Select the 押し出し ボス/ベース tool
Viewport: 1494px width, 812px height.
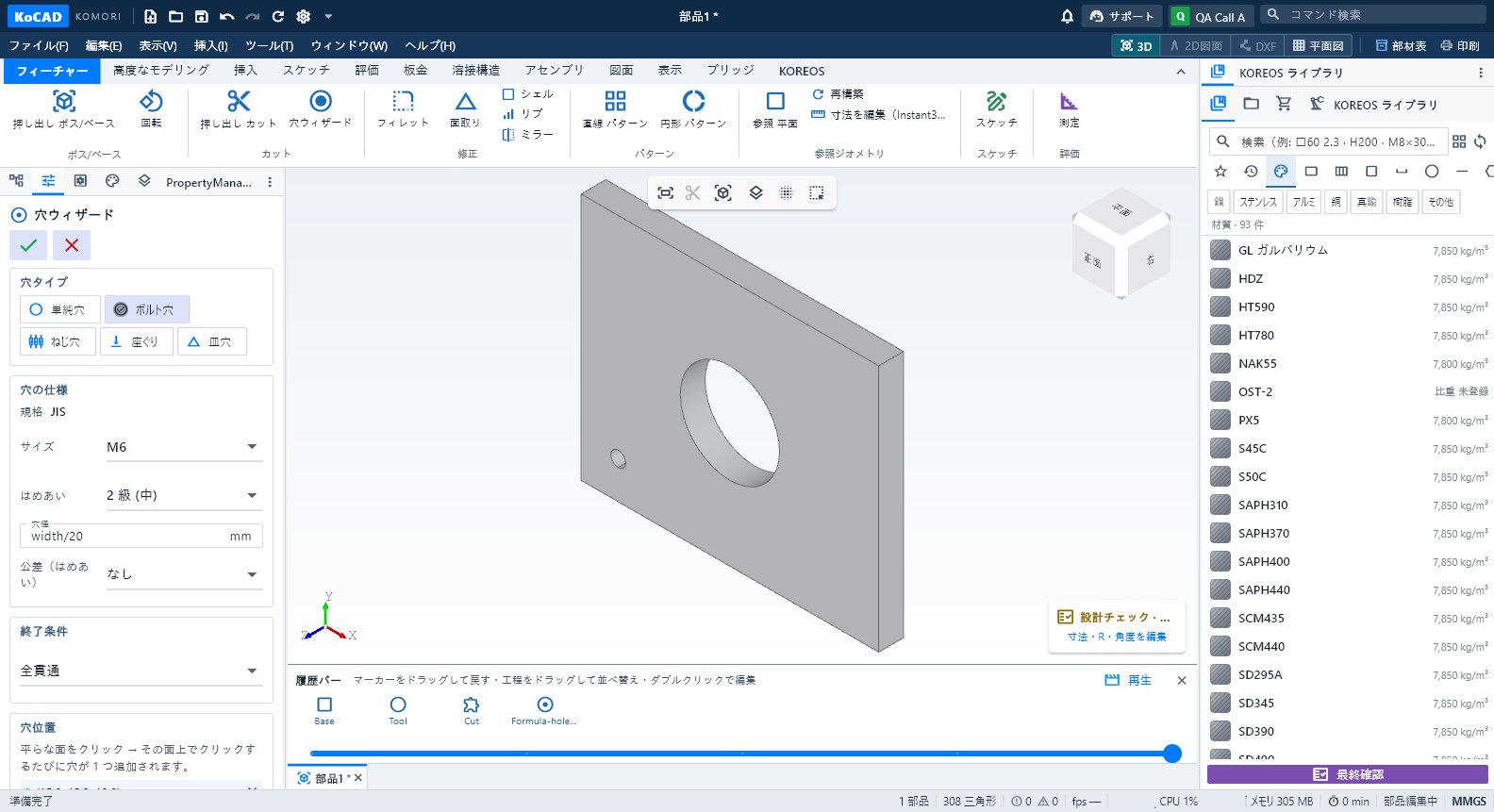tap(64, 109)
